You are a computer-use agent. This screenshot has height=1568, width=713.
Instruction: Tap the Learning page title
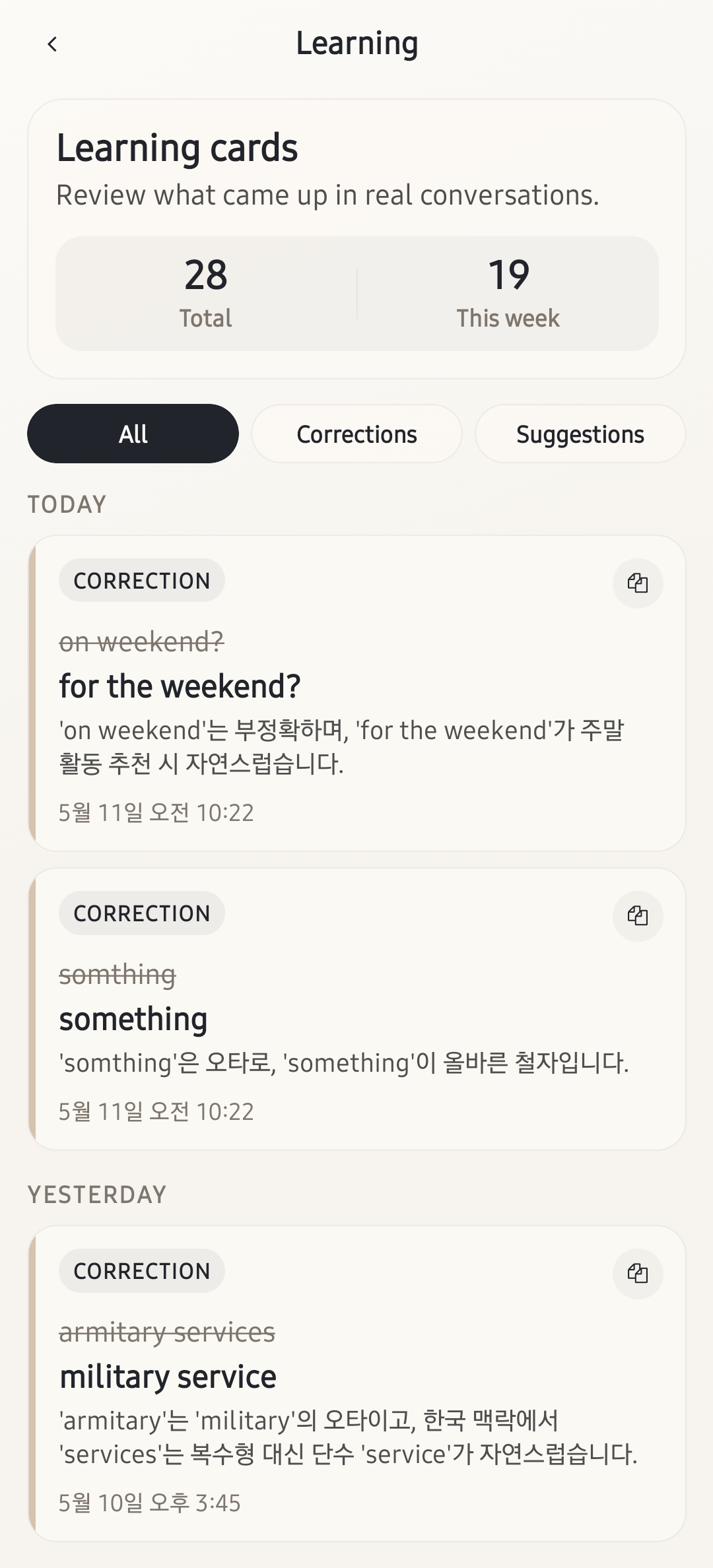coord(356,44)
